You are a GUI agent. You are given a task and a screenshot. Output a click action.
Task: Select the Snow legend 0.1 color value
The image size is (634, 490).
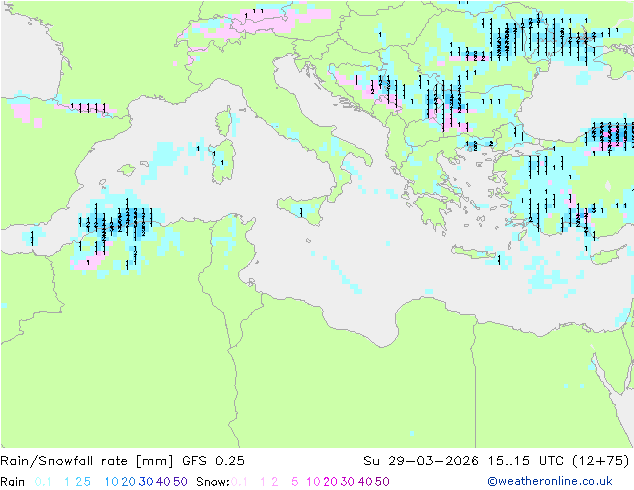(x=239, y=482)
